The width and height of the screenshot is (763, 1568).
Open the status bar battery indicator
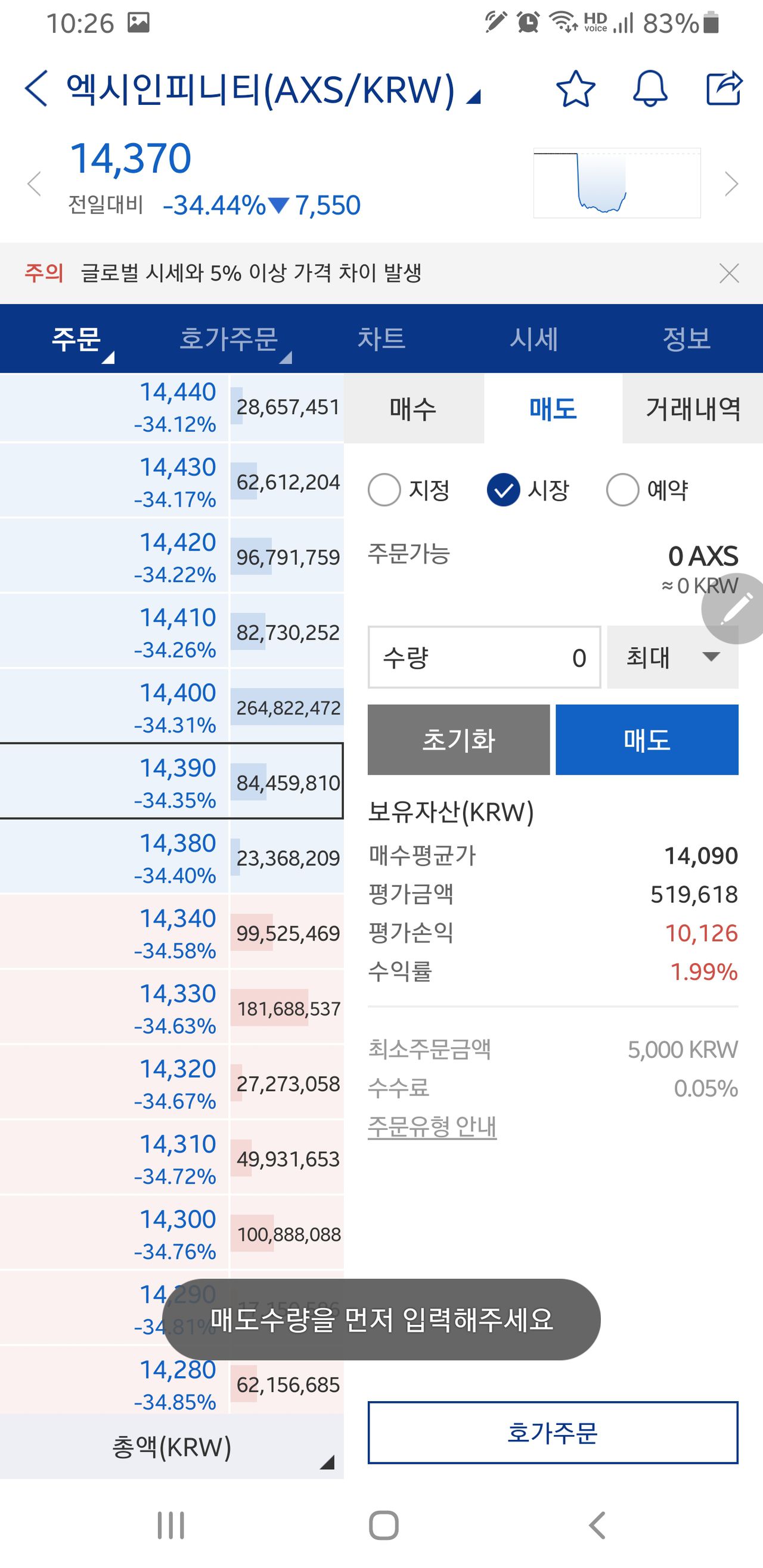click(x=711, y=23)
